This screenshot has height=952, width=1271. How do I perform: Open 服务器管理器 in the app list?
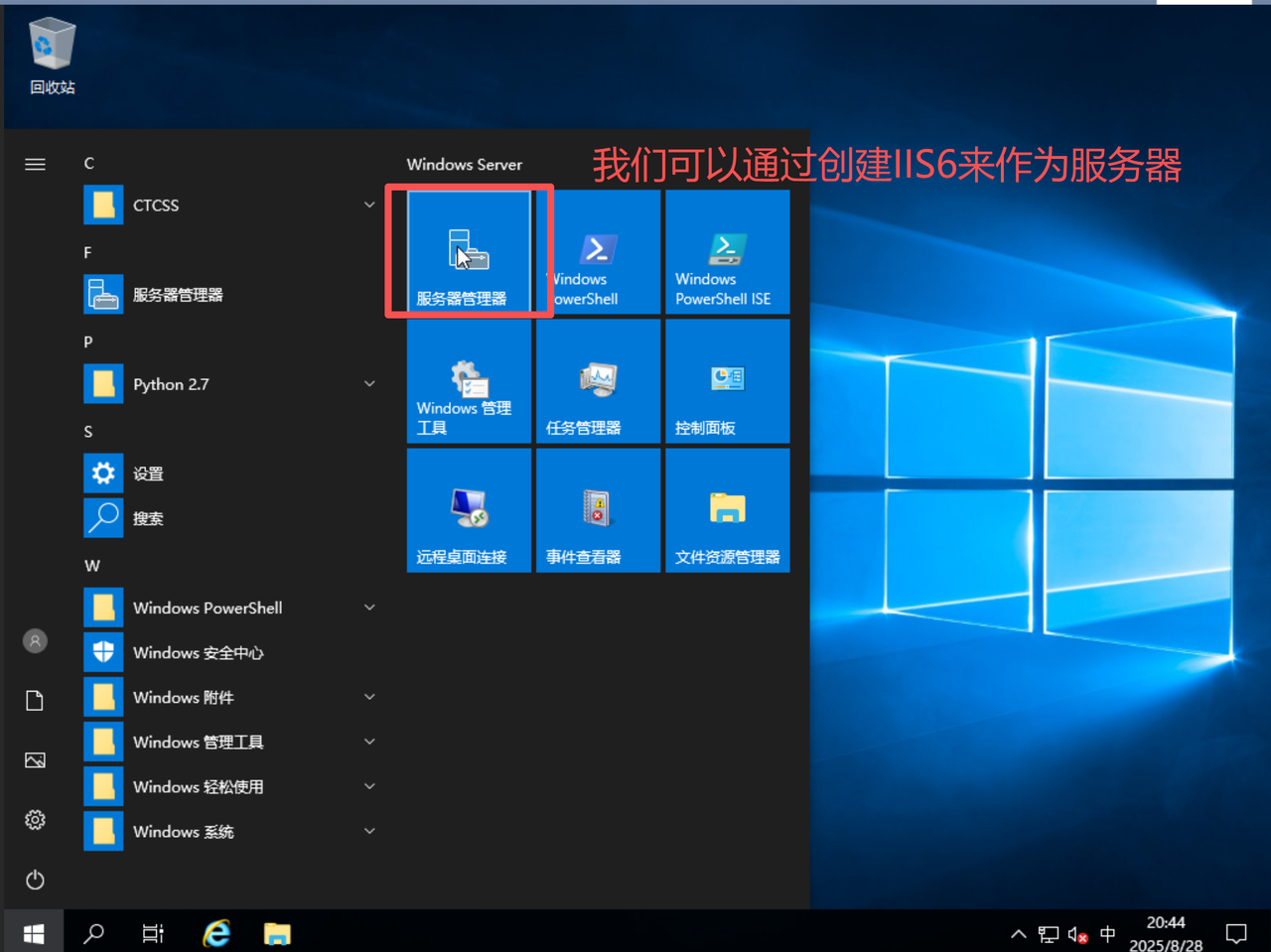point(231,295)
